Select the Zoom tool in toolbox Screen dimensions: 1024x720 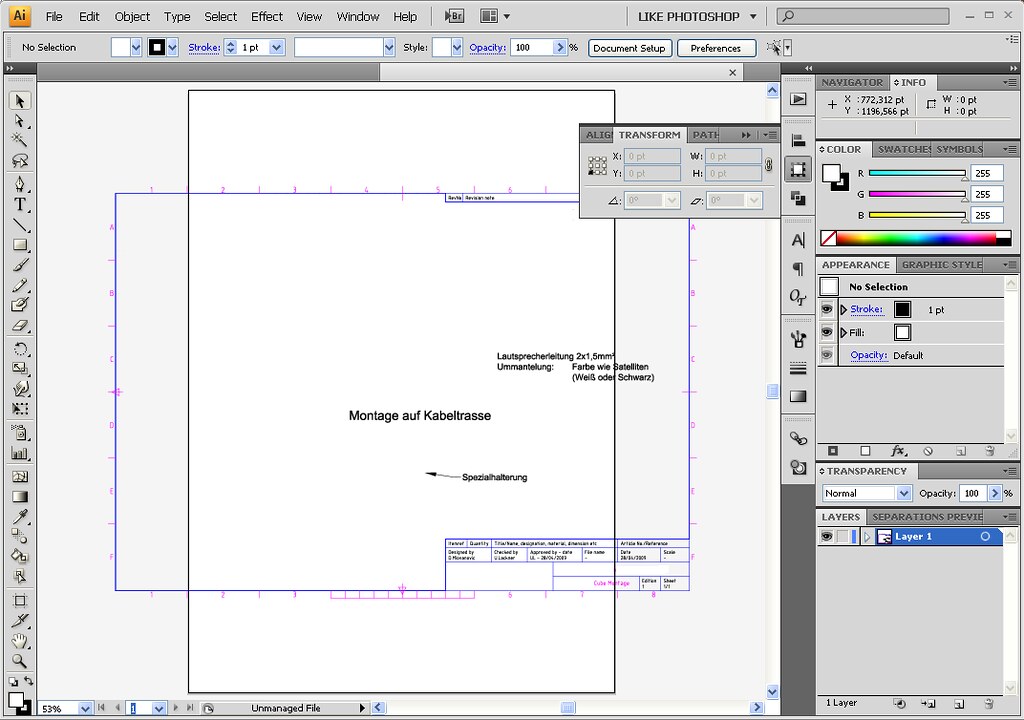(x=19, y=661)
